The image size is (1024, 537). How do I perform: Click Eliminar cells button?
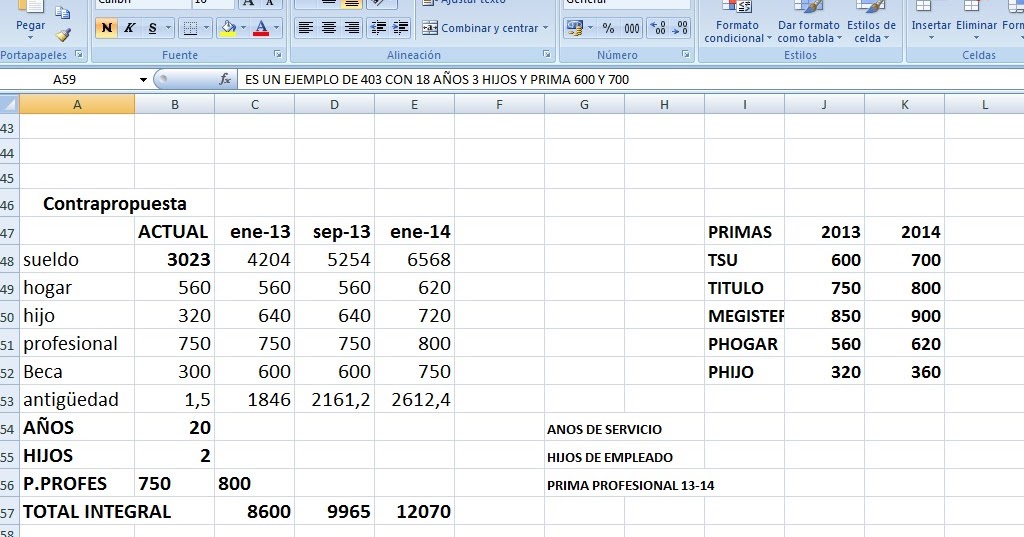[x=976, y=22]
